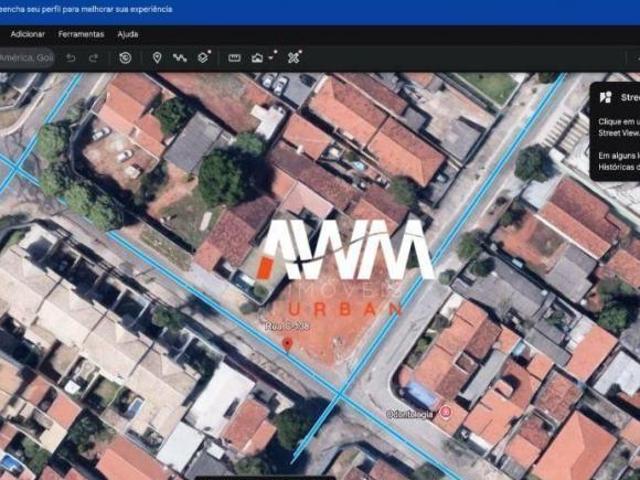Click the crossed tools design icon
This screenshot has height=480, width=640.
[294, 57]
